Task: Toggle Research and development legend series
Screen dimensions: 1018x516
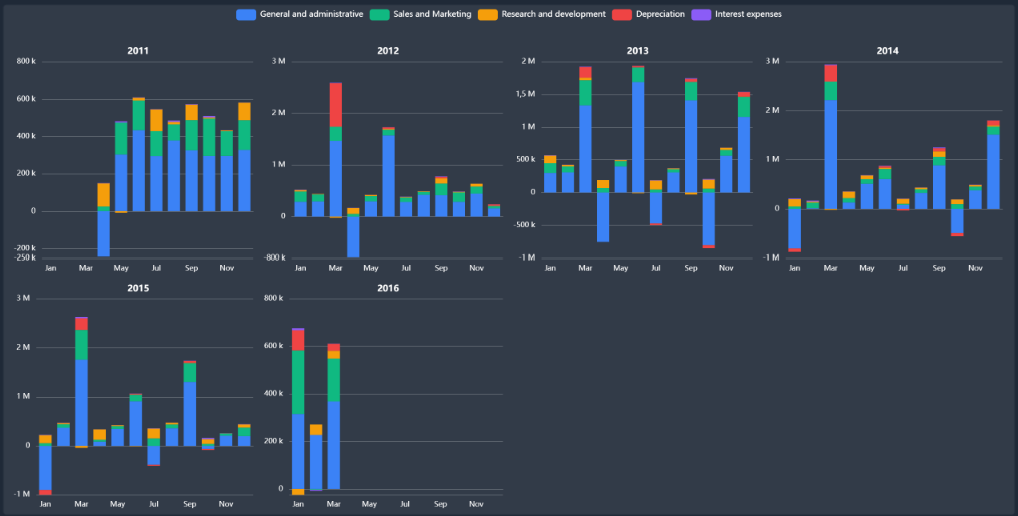Action: pos(542,14)
